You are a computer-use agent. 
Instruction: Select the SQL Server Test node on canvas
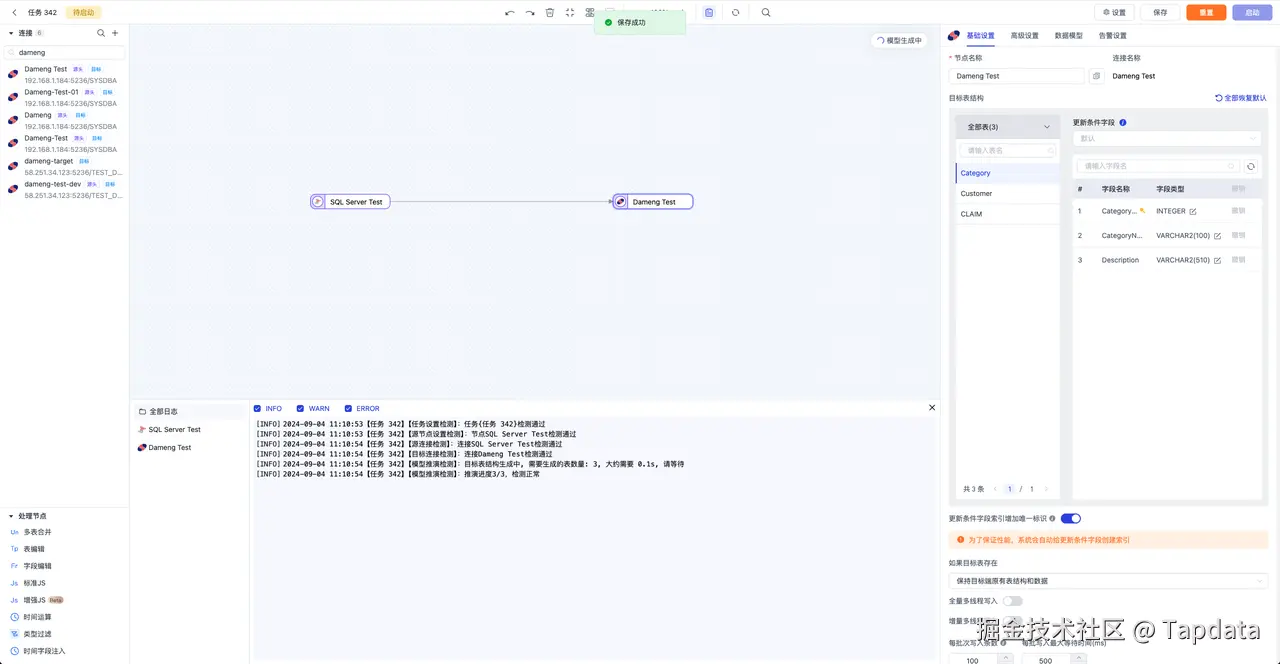[x=350, y=201]
